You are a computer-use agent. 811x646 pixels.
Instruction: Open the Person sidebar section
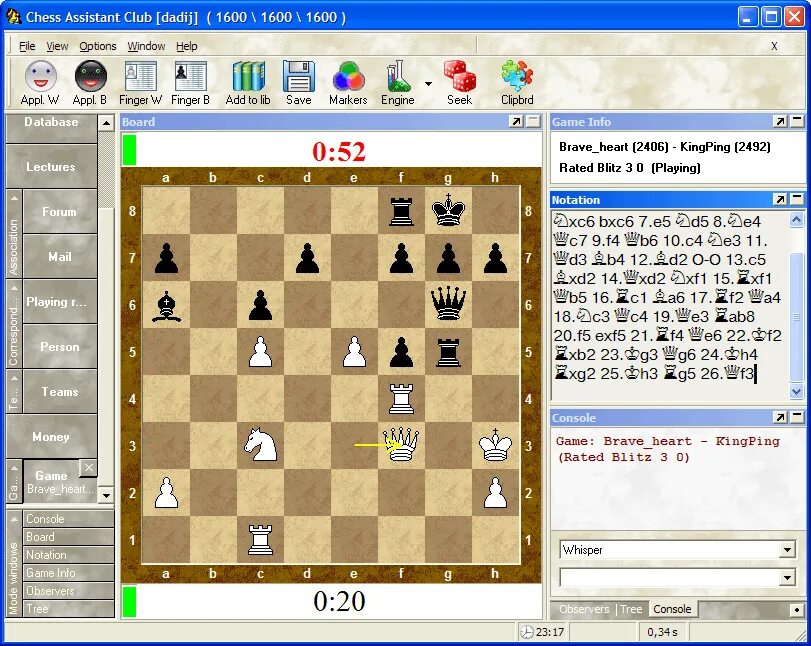[59, 347]
